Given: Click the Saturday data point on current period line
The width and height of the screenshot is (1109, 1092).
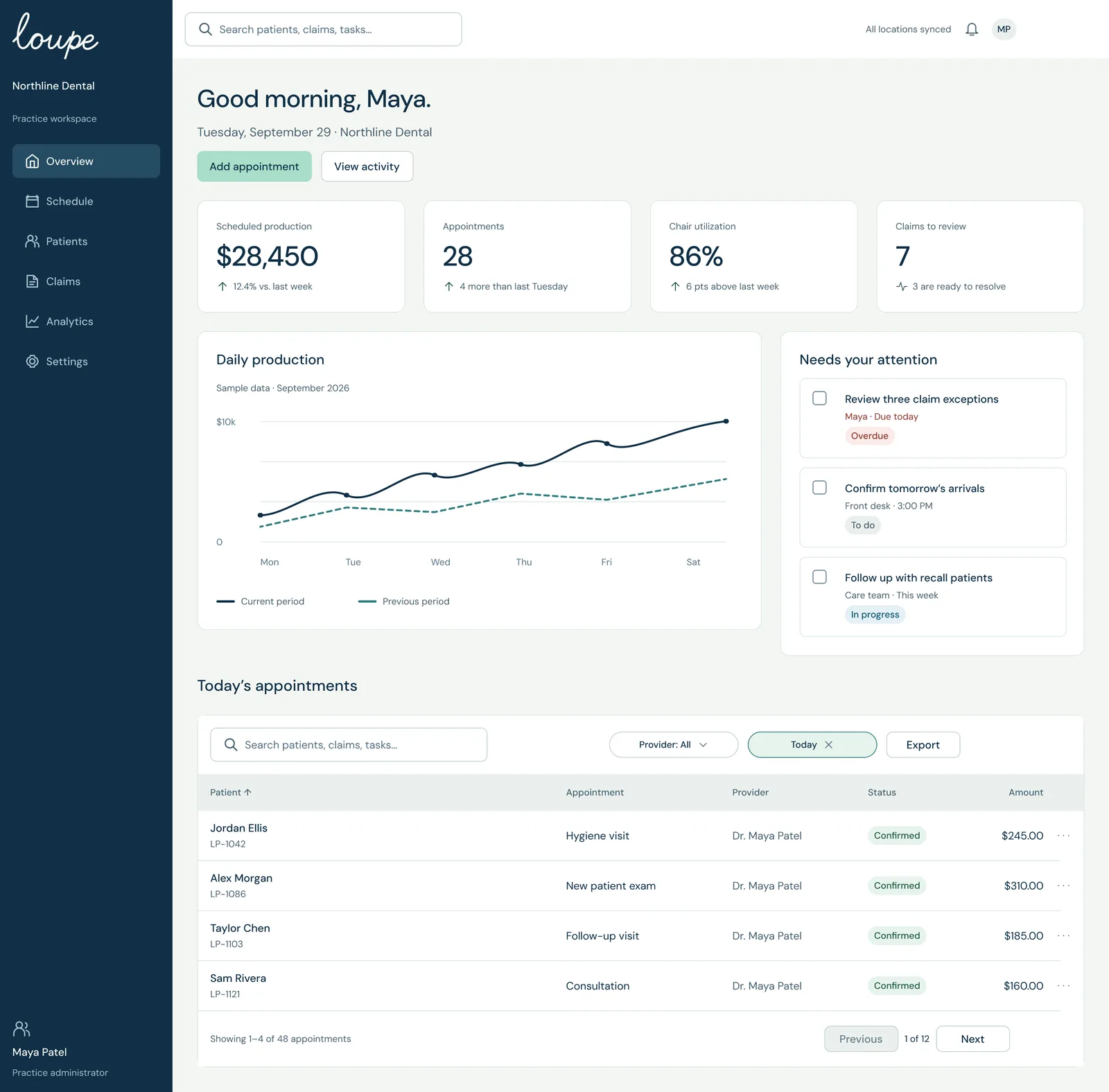Looking at the screenshot, I should (x=726, y=421).
